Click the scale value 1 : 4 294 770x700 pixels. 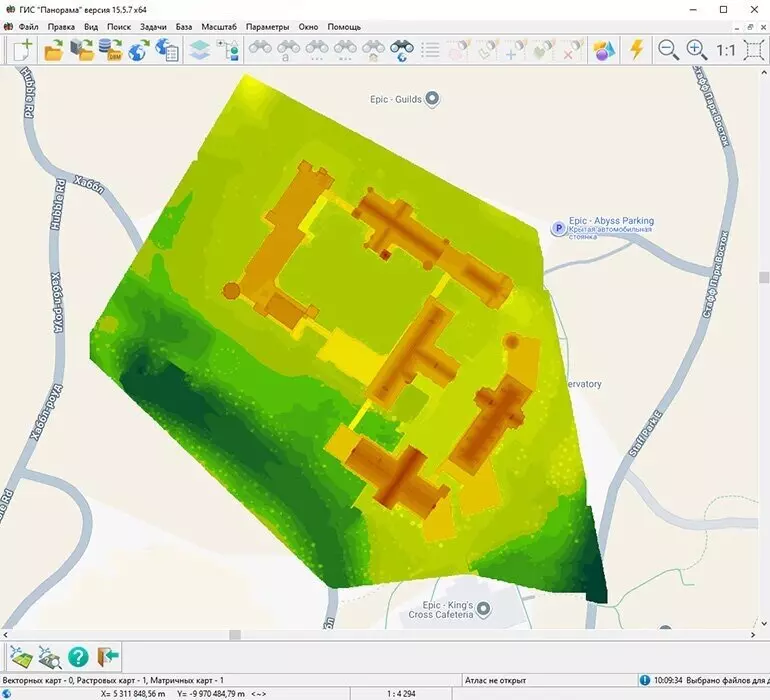(x=401, y=694)
